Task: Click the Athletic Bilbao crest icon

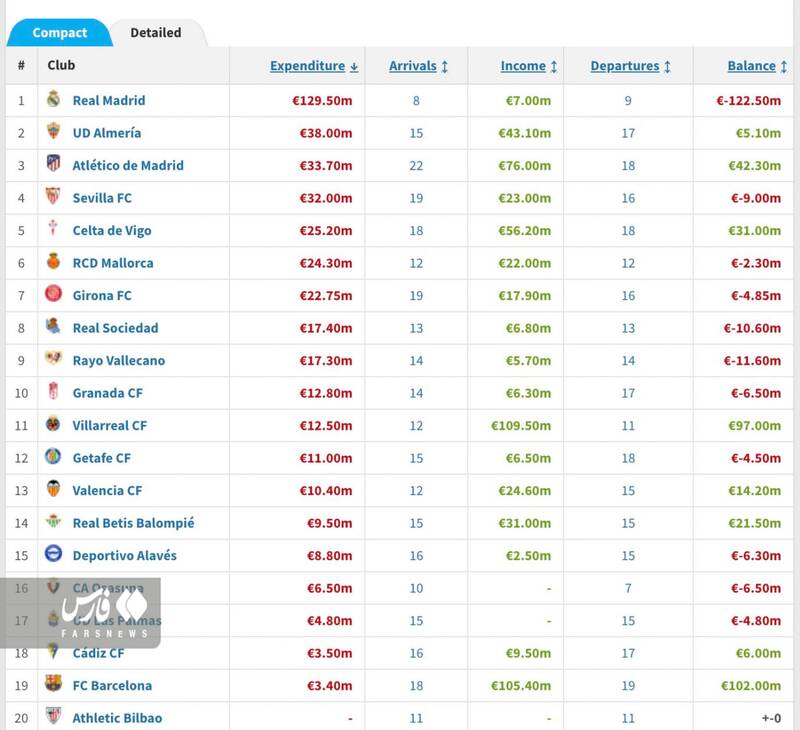Action: [x=53, y=716]
